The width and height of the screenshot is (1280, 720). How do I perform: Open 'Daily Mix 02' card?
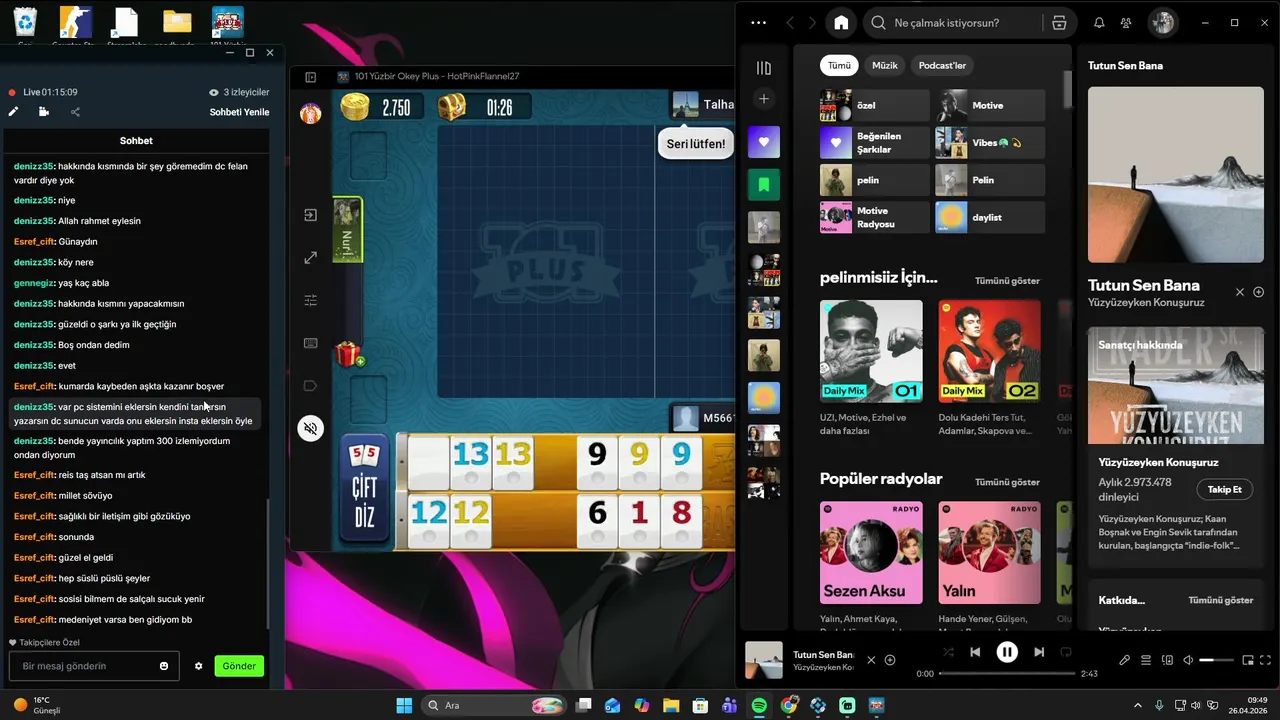point(989,368)
